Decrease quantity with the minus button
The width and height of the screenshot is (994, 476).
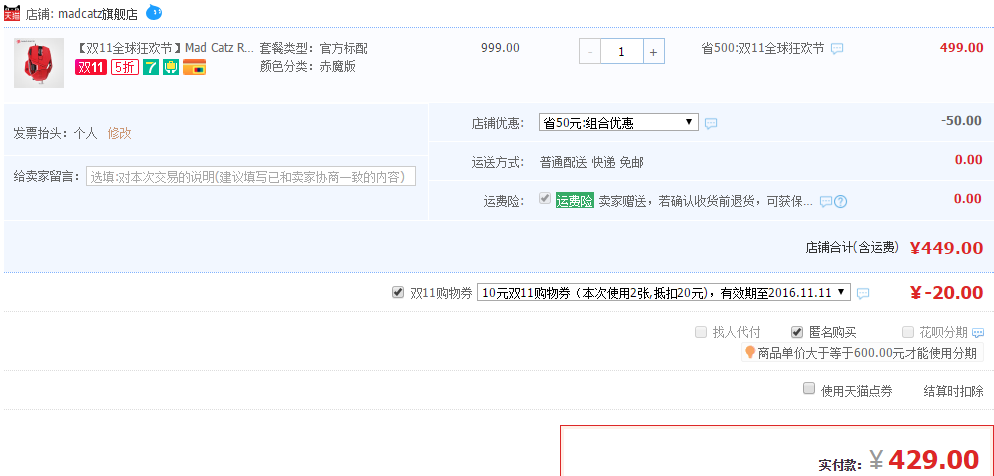pyautogui.click(x=590, y=52)
